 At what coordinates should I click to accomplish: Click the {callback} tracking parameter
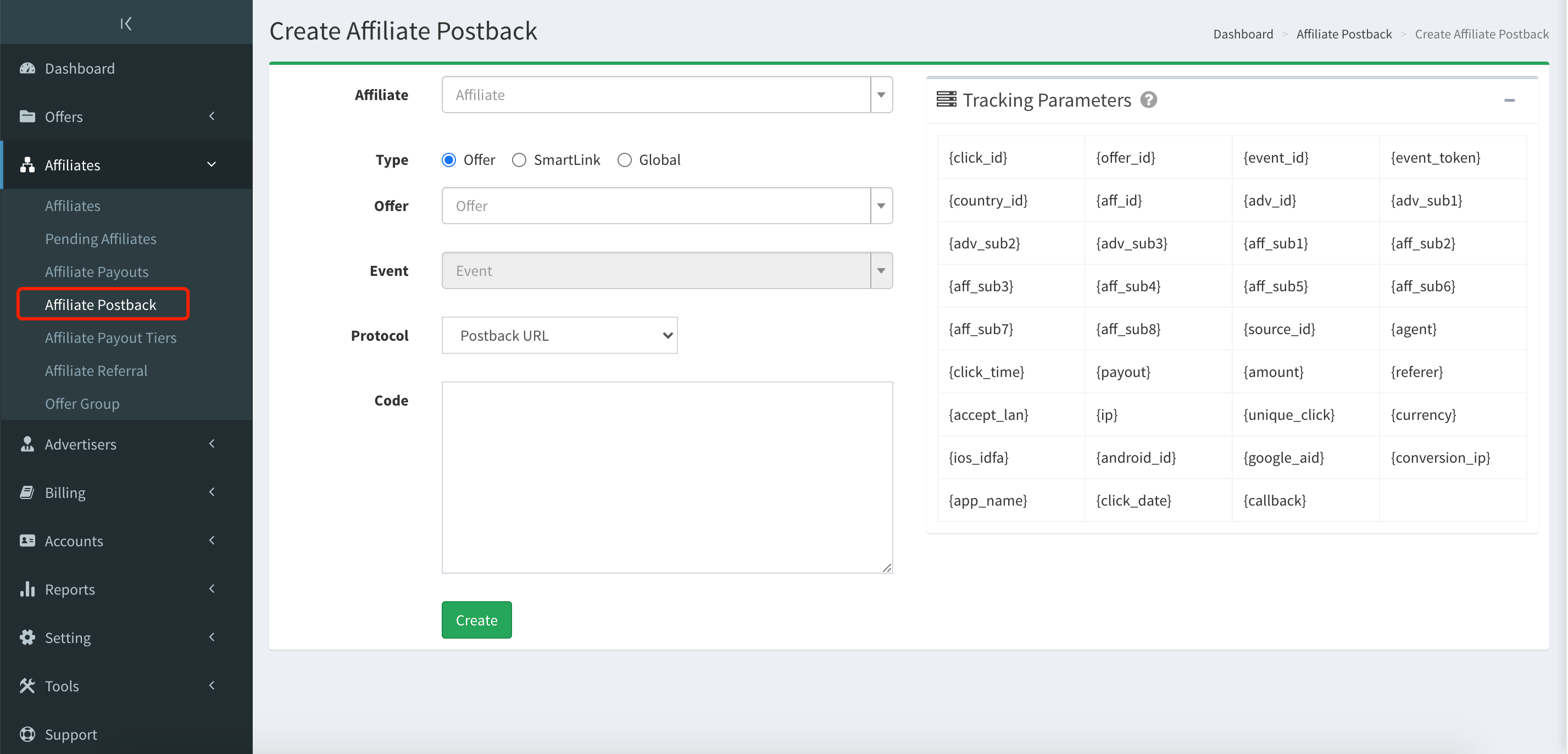1274,500
